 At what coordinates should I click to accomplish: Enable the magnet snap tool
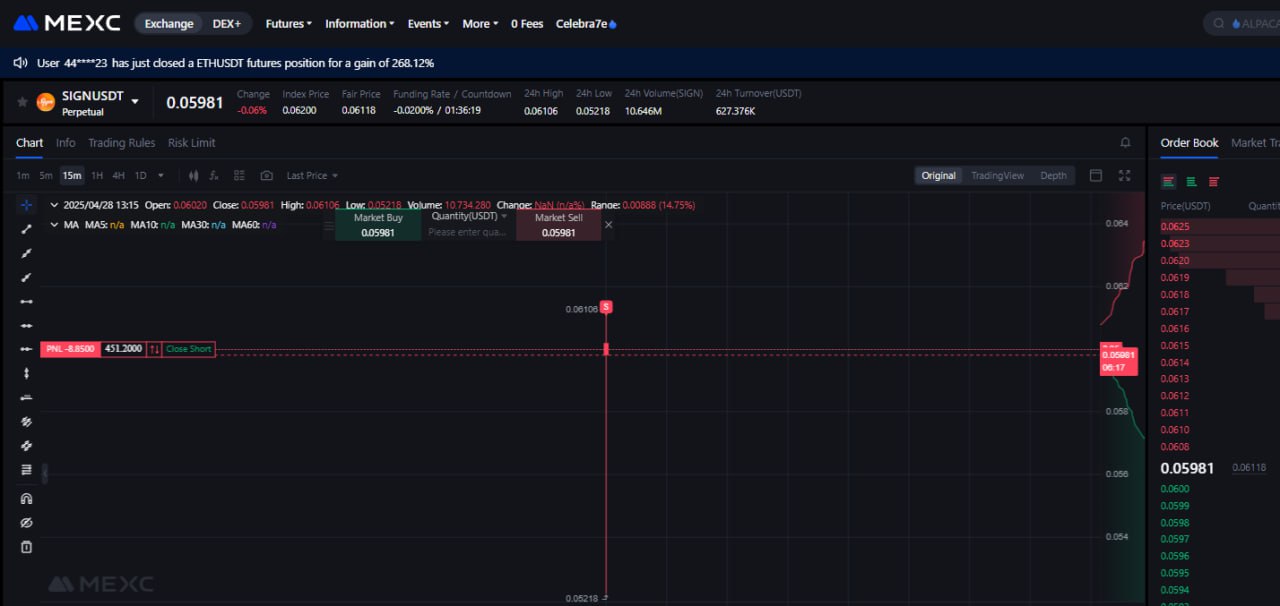pos(27,498)
